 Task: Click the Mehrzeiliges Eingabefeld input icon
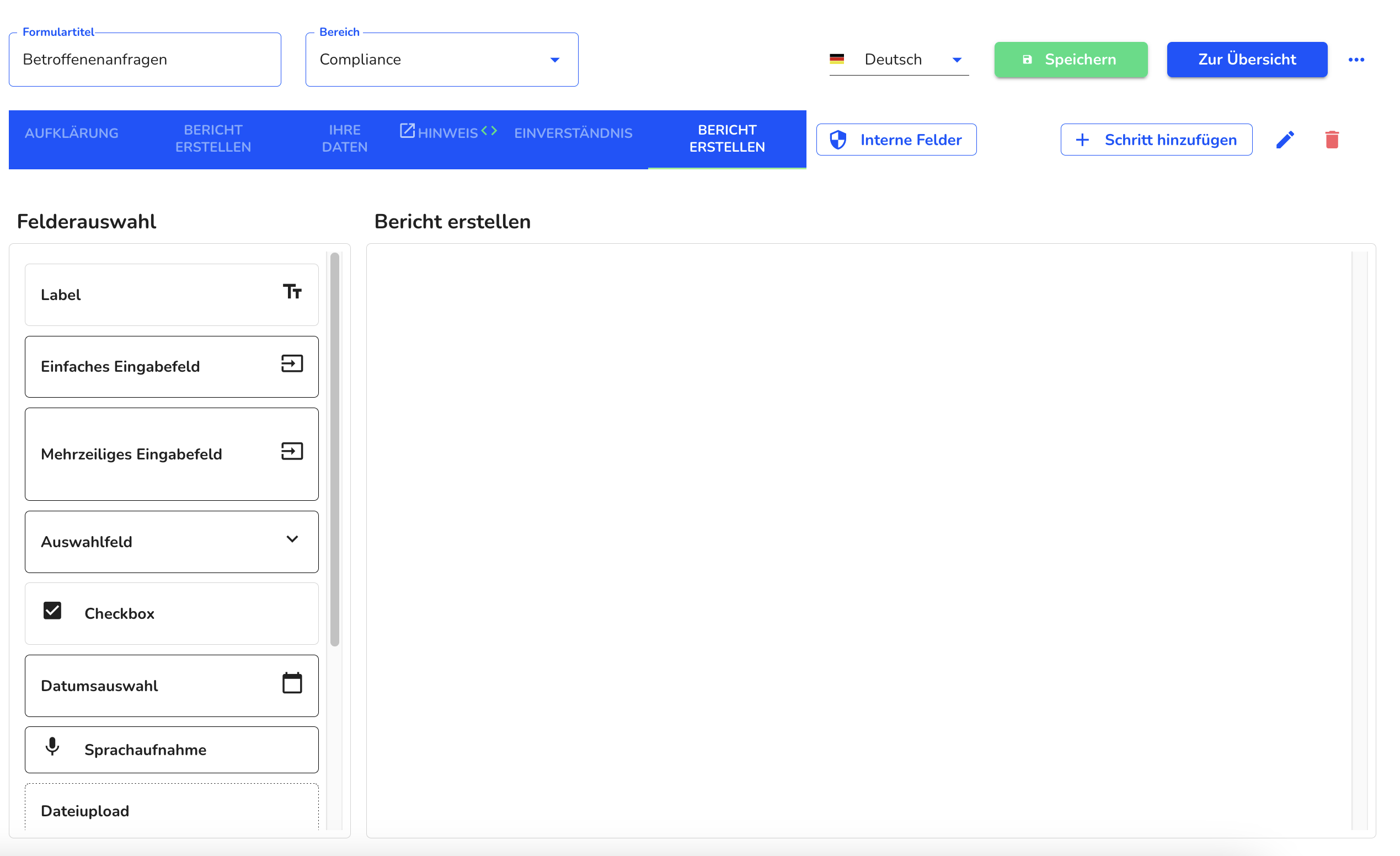[292, 451]
